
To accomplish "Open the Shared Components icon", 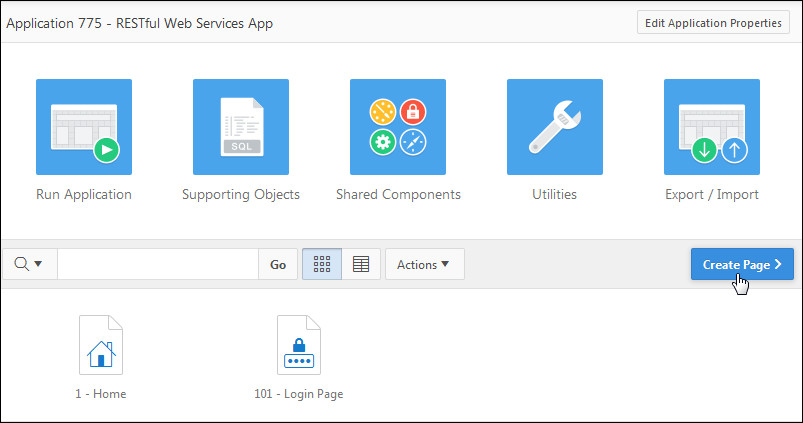I will pos(398,127).
